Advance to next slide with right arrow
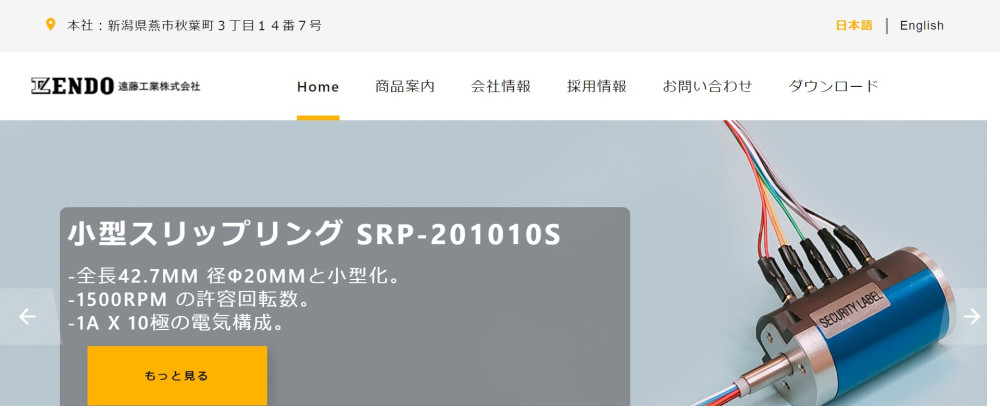The height and width of the screenshot is (406, 1000). coord(972,317)
